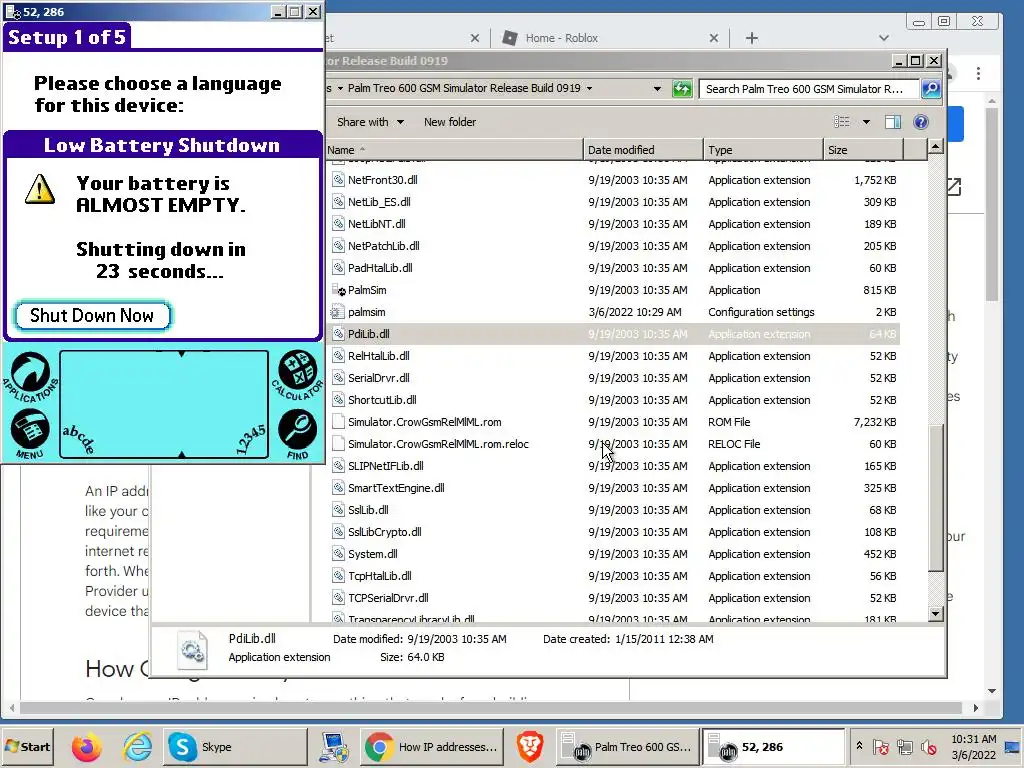Open a new browser tab with plus button
The image size is (1024, 768).
pos(752,38)
